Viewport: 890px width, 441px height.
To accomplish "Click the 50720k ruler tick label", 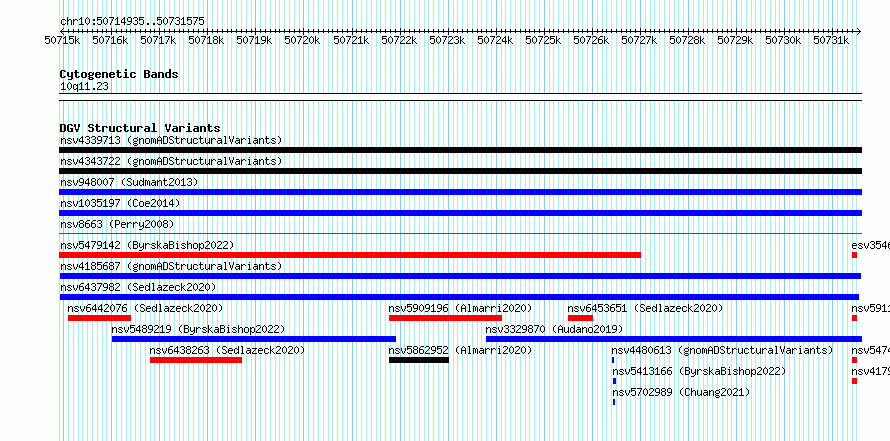I will [303, 40].
